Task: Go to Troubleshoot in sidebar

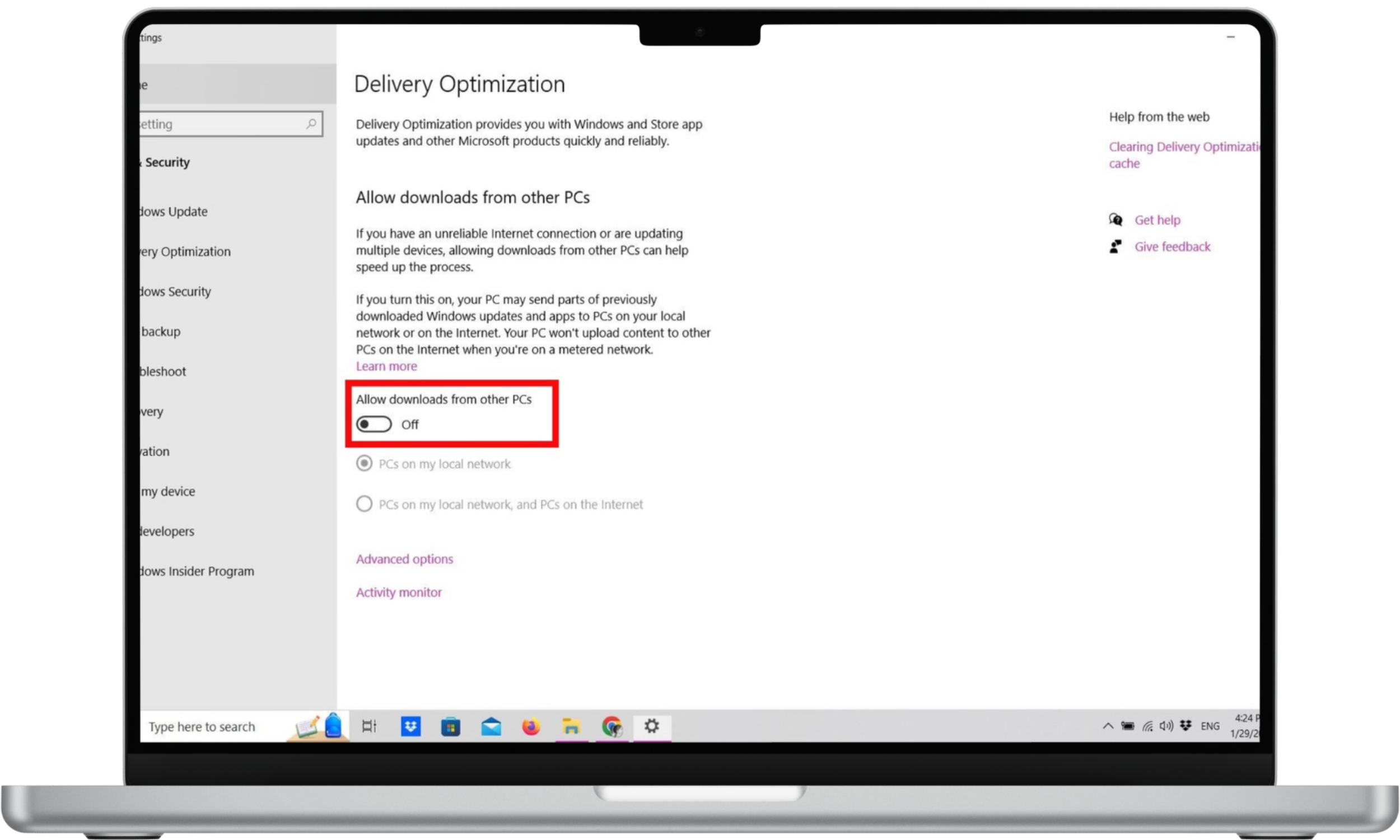Action: (164, 371)
